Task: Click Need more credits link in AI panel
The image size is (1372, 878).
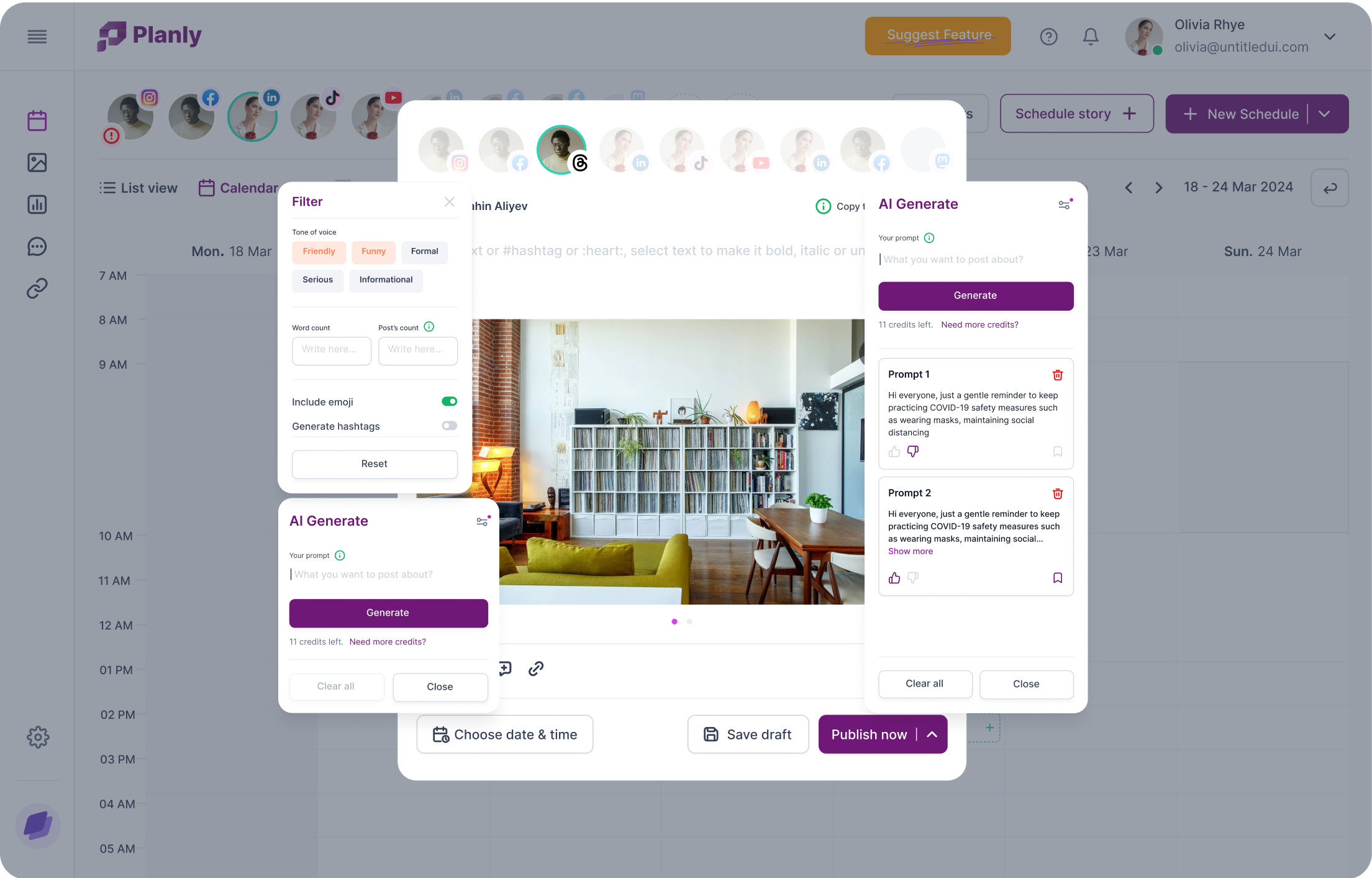Action: point(979,324)
